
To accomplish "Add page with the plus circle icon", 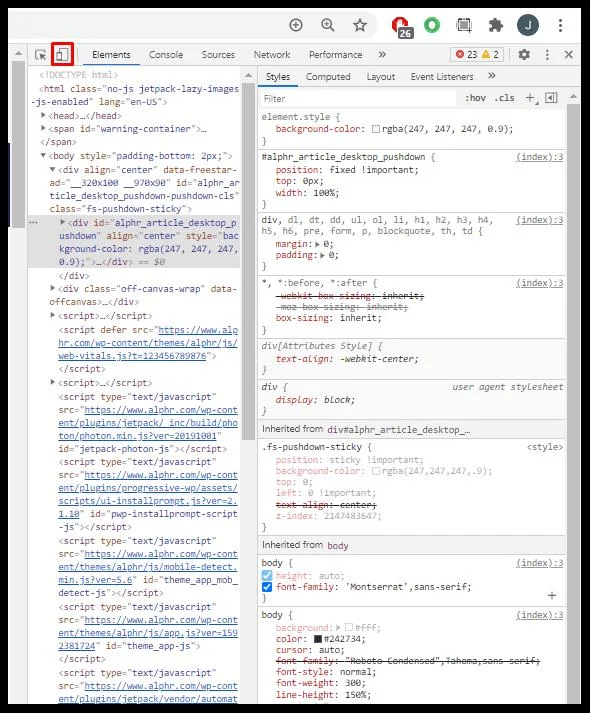I will tap(296, 25).
